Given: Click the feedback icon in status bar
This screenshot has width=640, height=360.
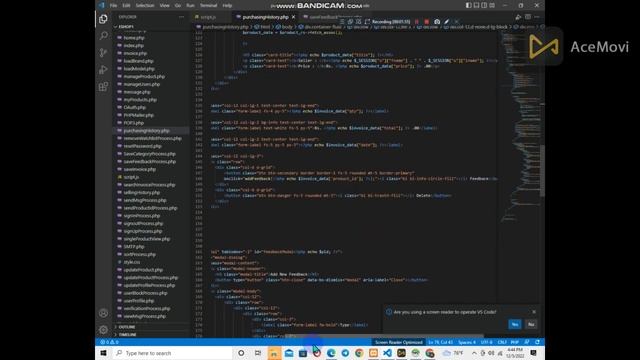Looking at the screenshot, I should 527,342.
